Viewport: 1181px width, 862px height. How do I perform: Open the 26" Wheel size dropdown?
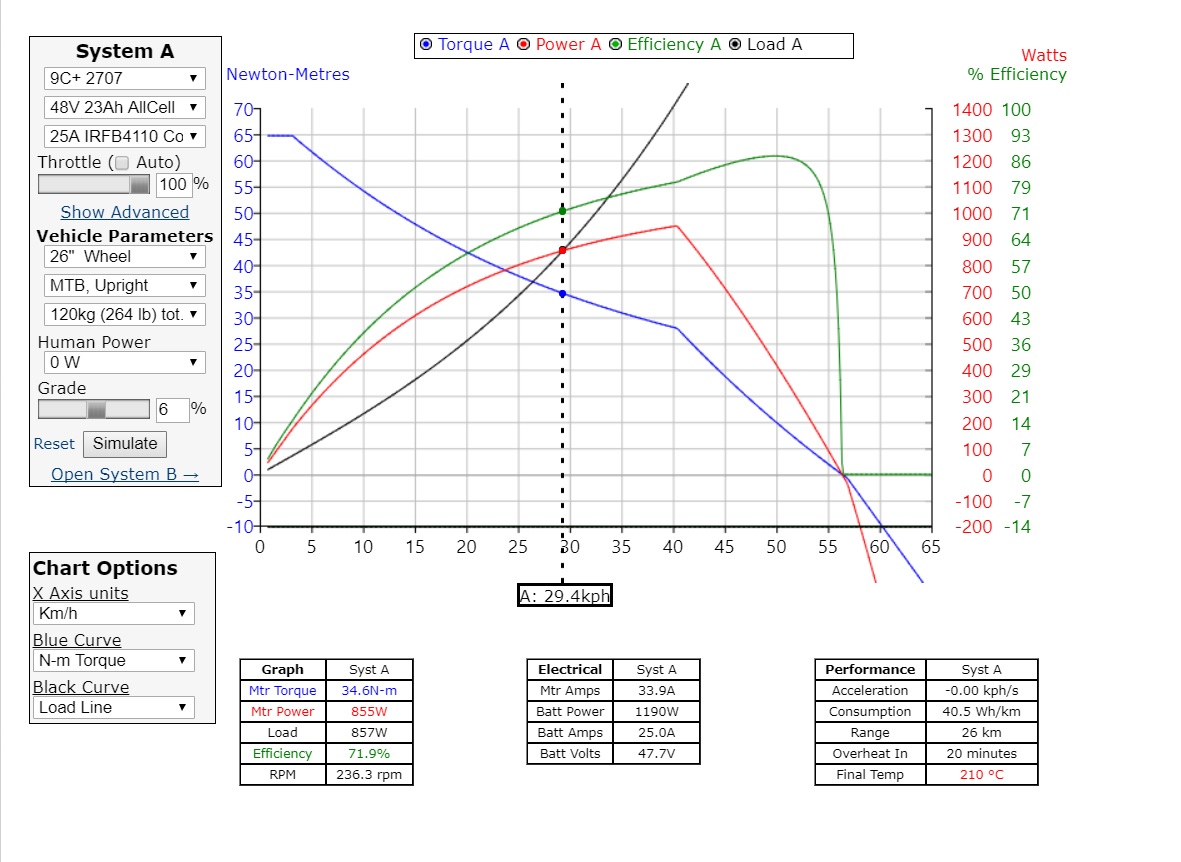point(124,256)
